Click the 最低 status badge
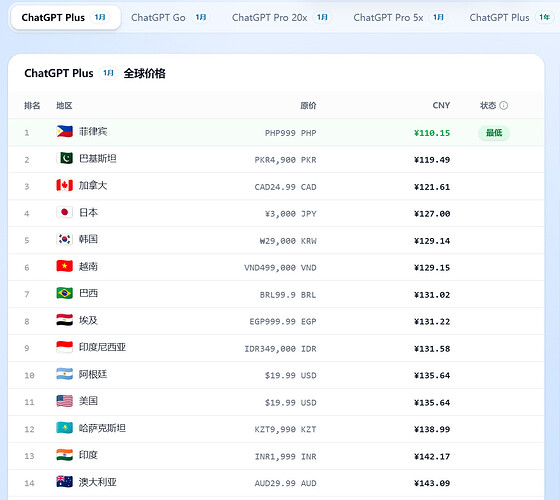Screen dimensions: 560x500 click(x=494, y=133)
